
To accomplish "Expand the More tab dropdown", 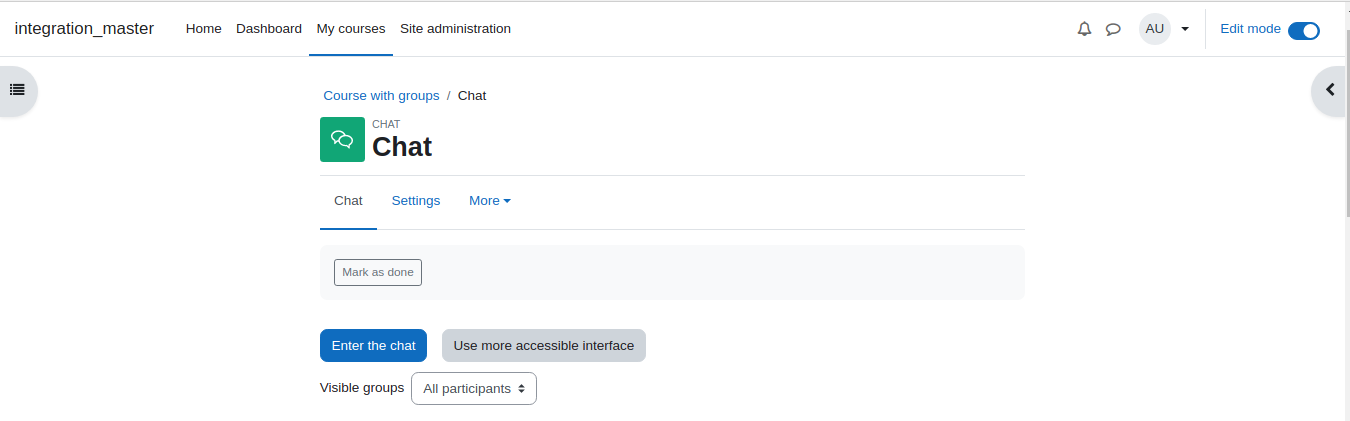I will (x=490, y=201).
